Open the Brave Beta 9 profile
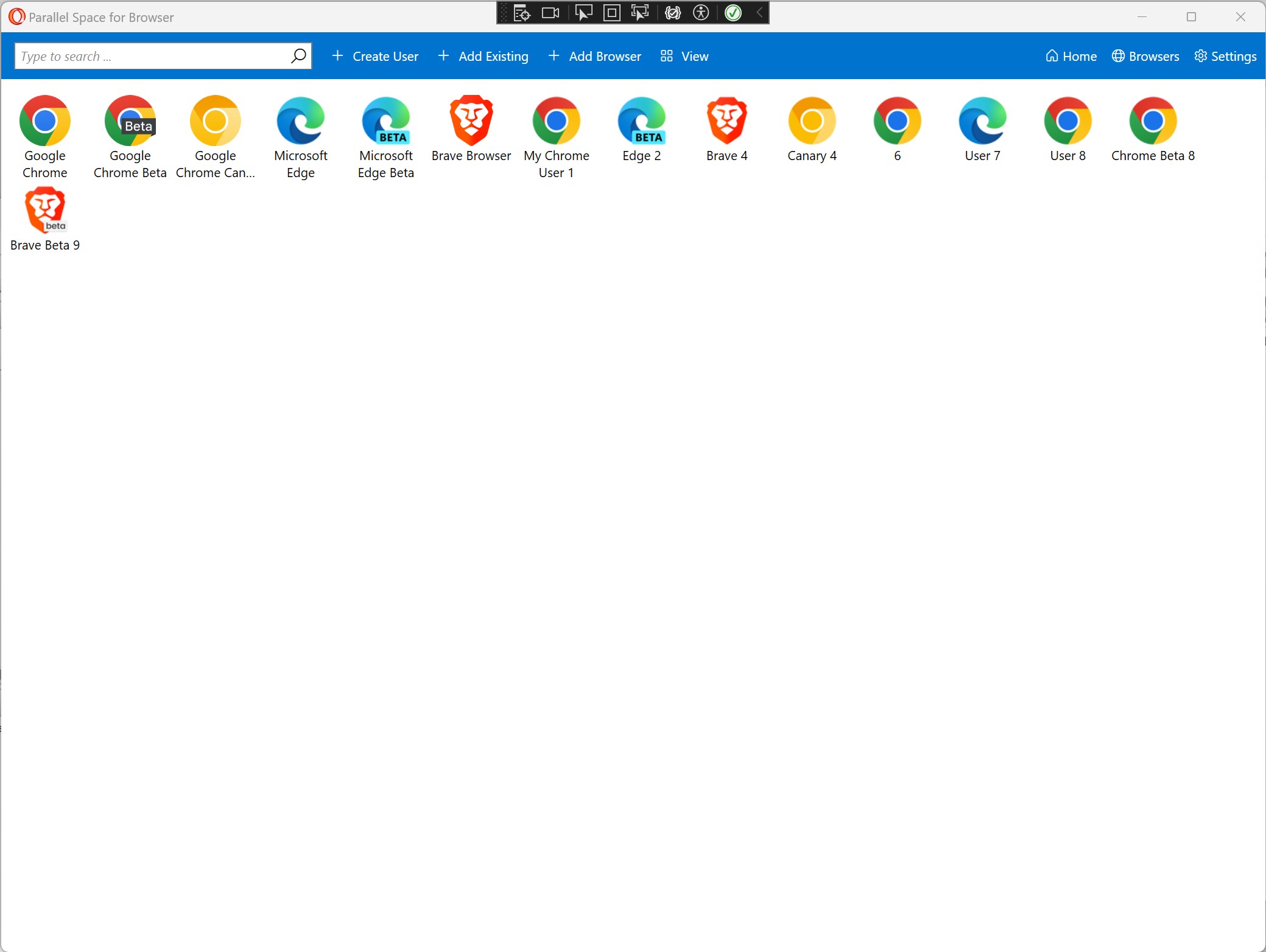This screenshot has width=1266, height=952. tap(45, 211)
